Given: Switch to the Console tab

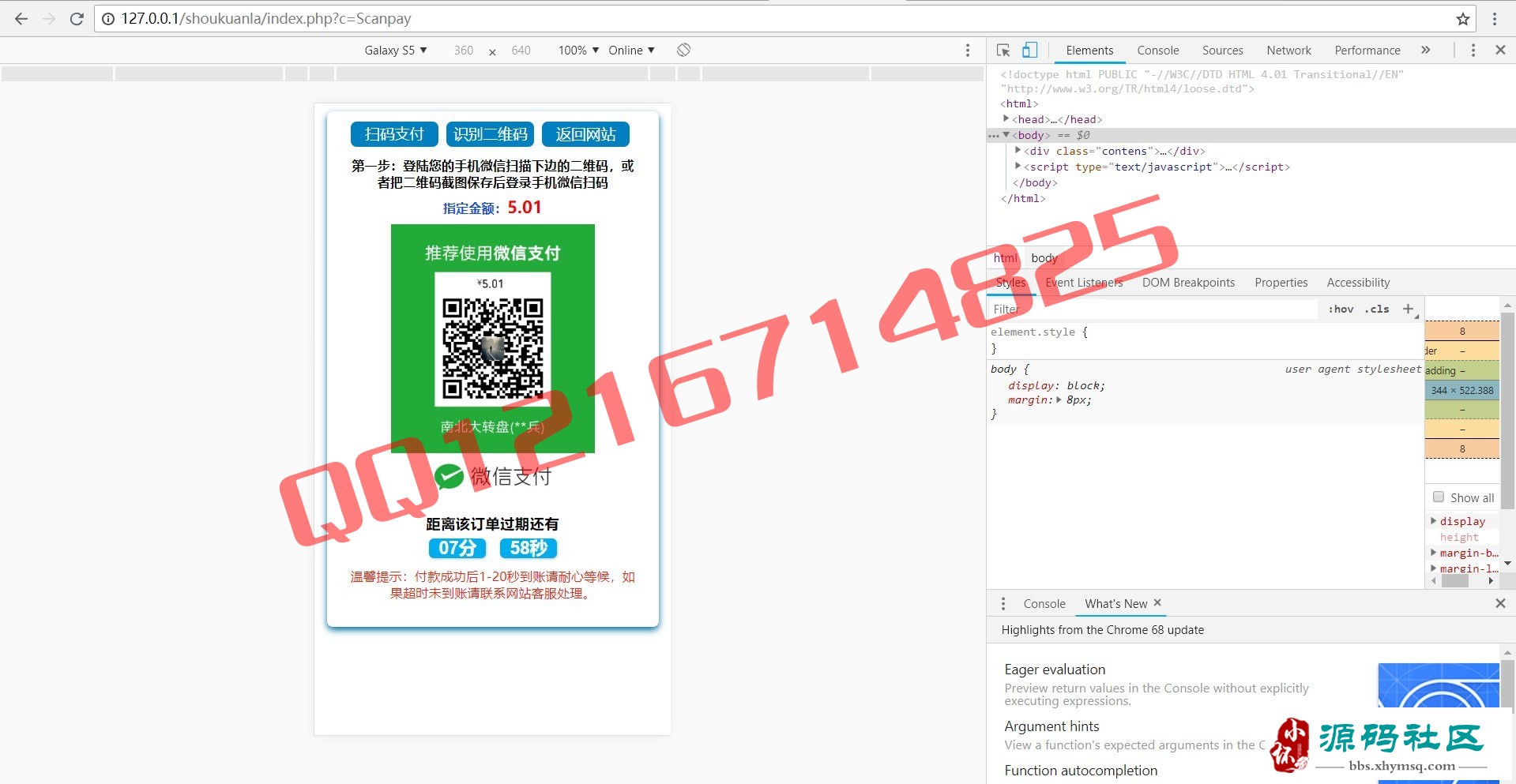Looking at the screenshot, I should [x=1158, y=50].
